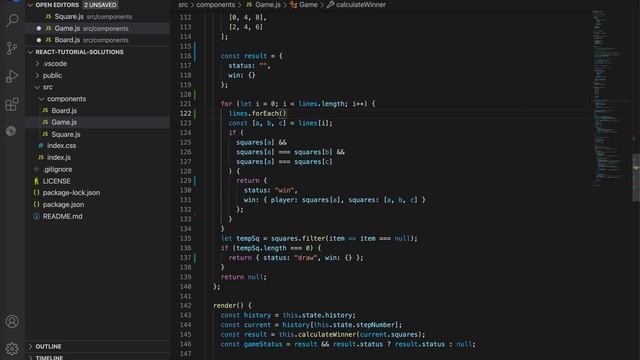This screenshot has width=640, height=360.
Task: Expand the .vscode folder
Action: click(x=37, y=64)
